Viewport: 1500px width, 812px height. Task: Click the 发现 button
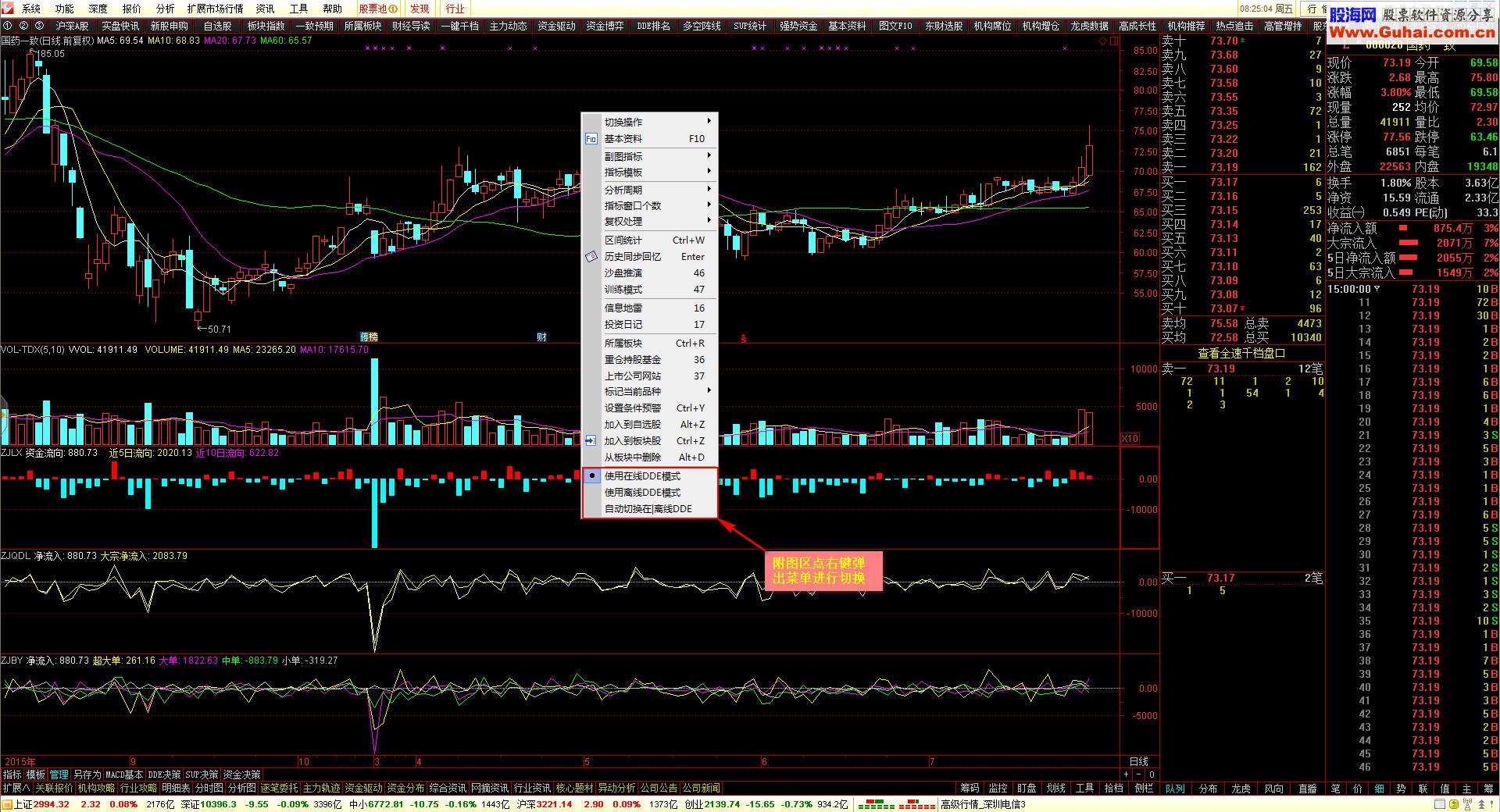tap(420, 9)
